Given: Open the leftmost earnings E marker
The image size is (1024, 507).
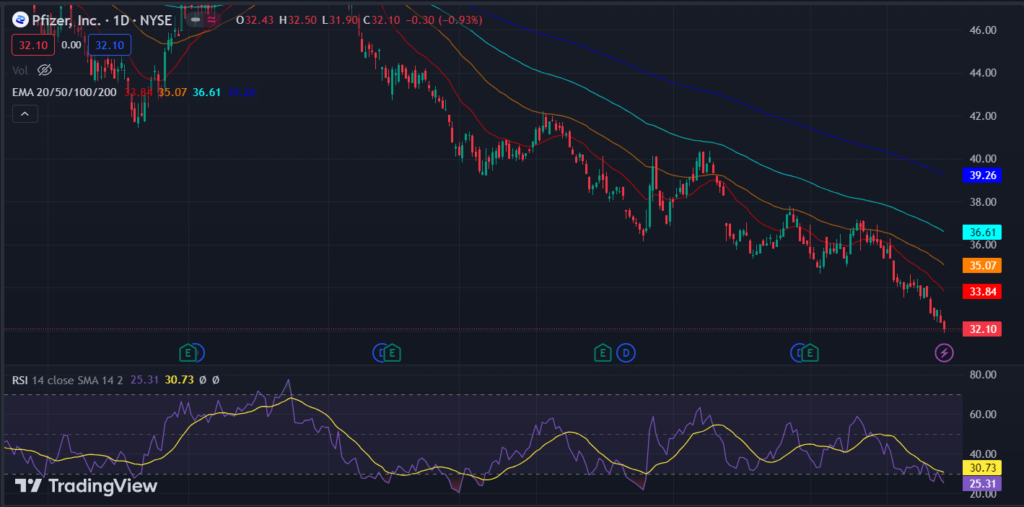Looking at the screenshot, I should point(188,353).
